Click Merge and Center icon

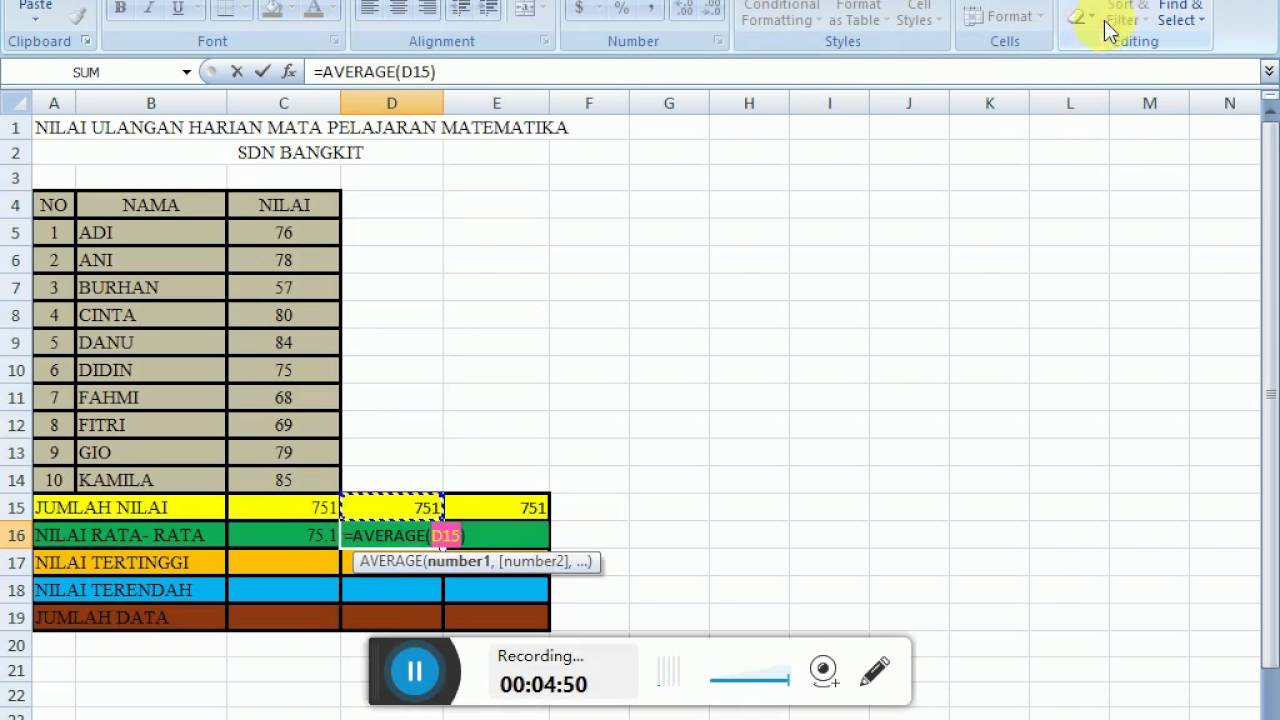click(523, 9)
